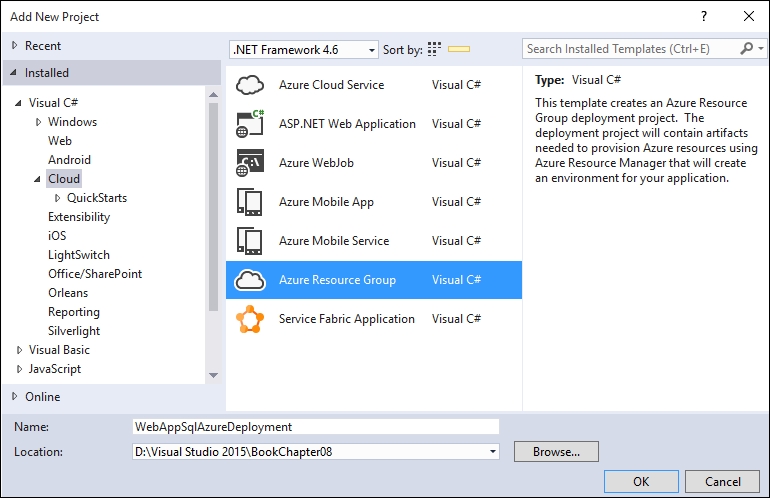This screenshot has height=498, width=770.
Task: Expand the Windows tree node
Action: coord(38,122)
